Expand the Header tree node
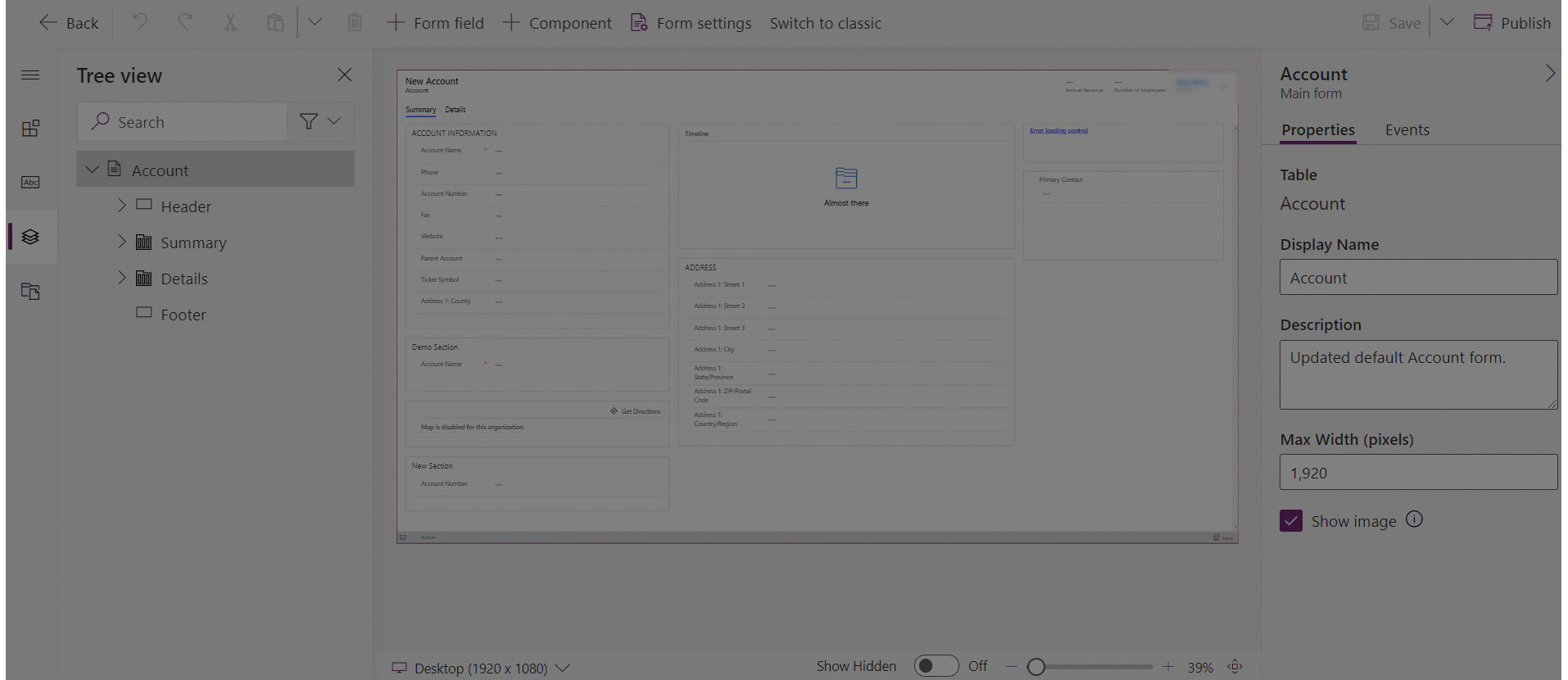1568x680 pixels. click(121, 206)
